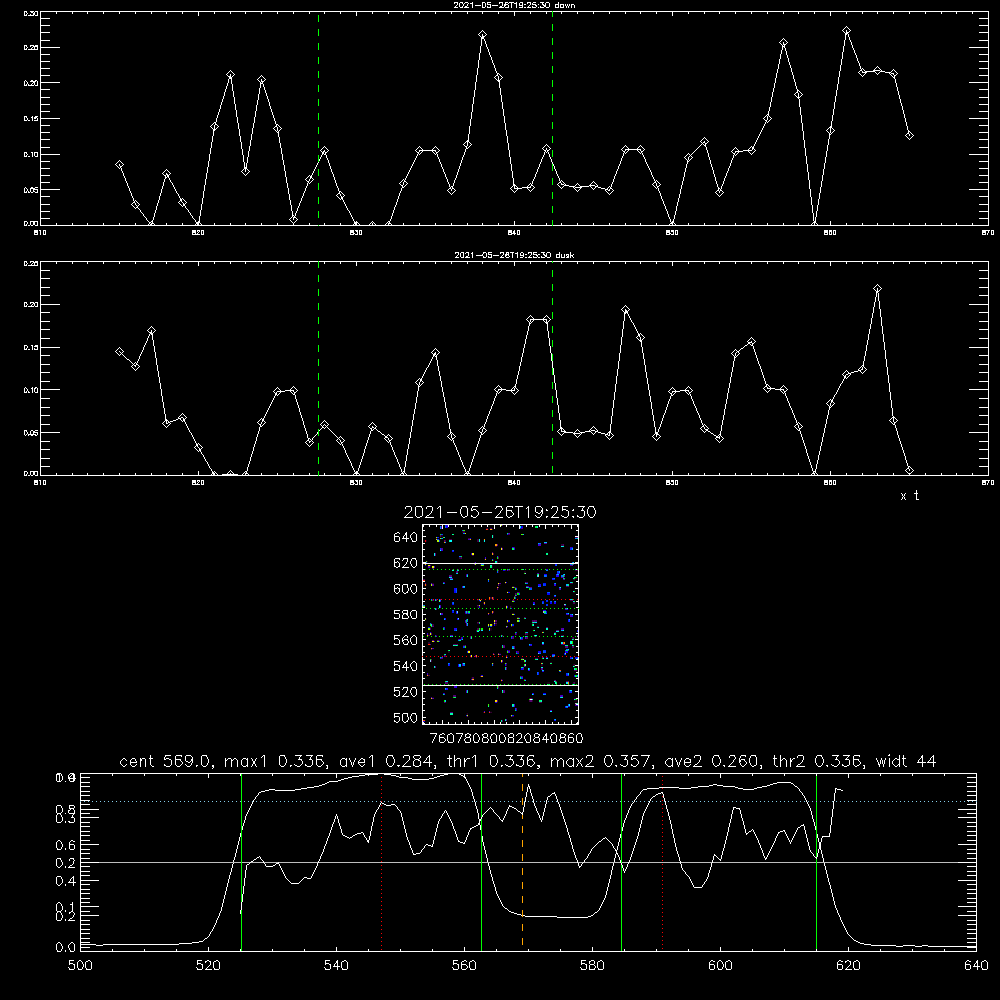
Task: Click the 'ave2 0.260' value
Action: coord(711,761)
